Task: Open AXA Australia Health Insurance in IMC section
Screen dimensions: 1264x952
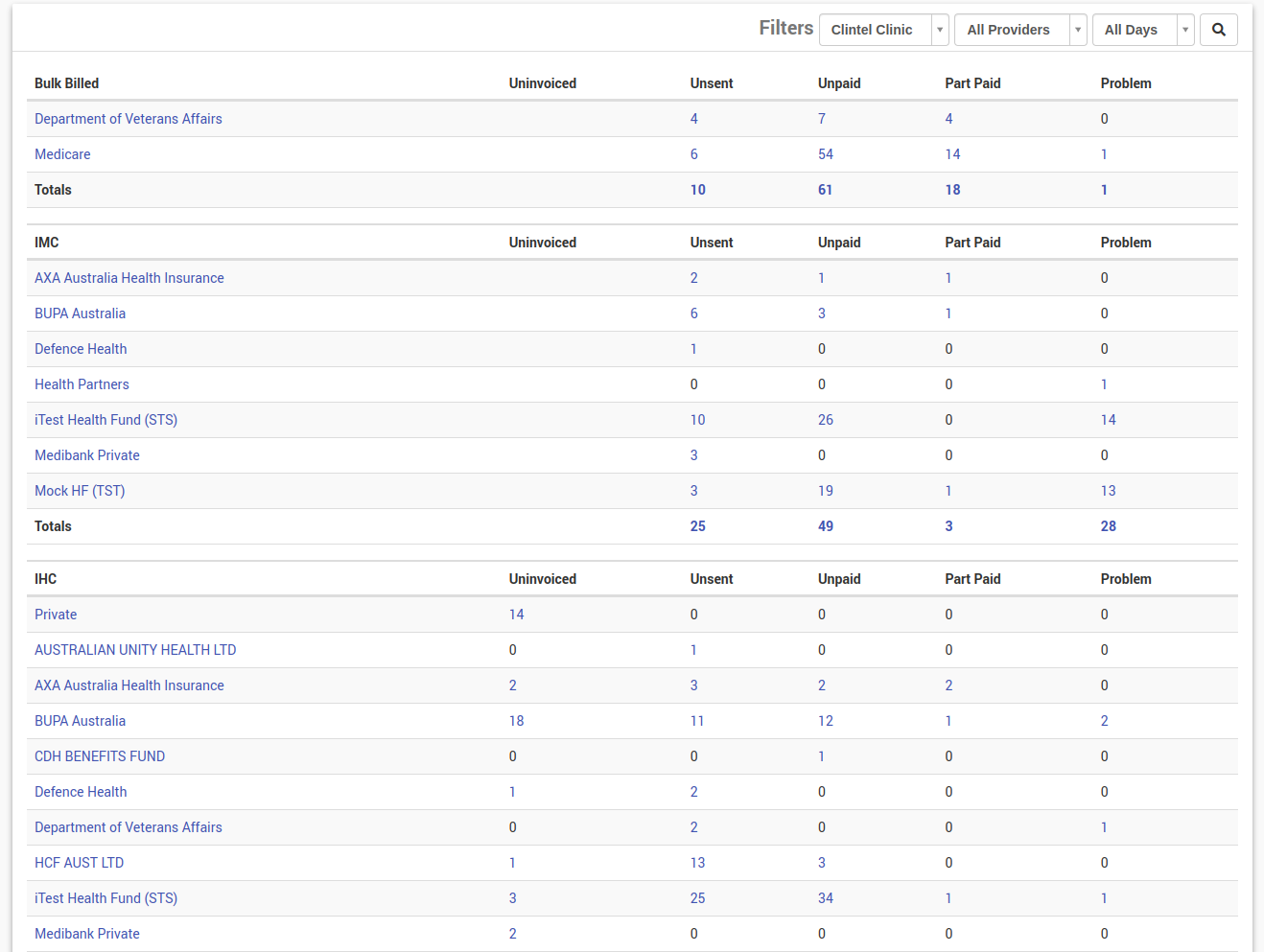Action: (129, 278)
